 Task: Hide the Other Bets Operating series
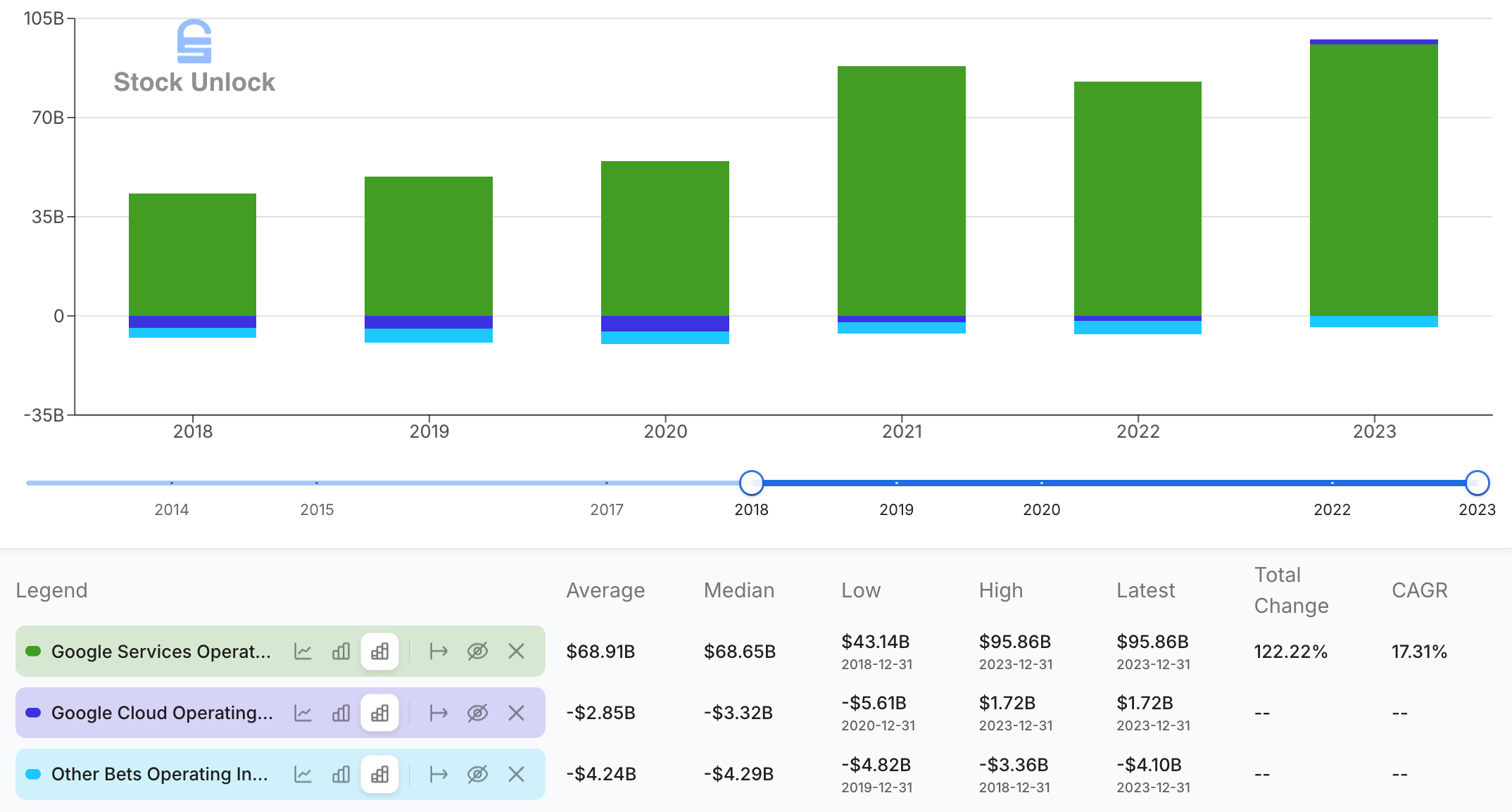pyautogui.click(x=478, y=774)
